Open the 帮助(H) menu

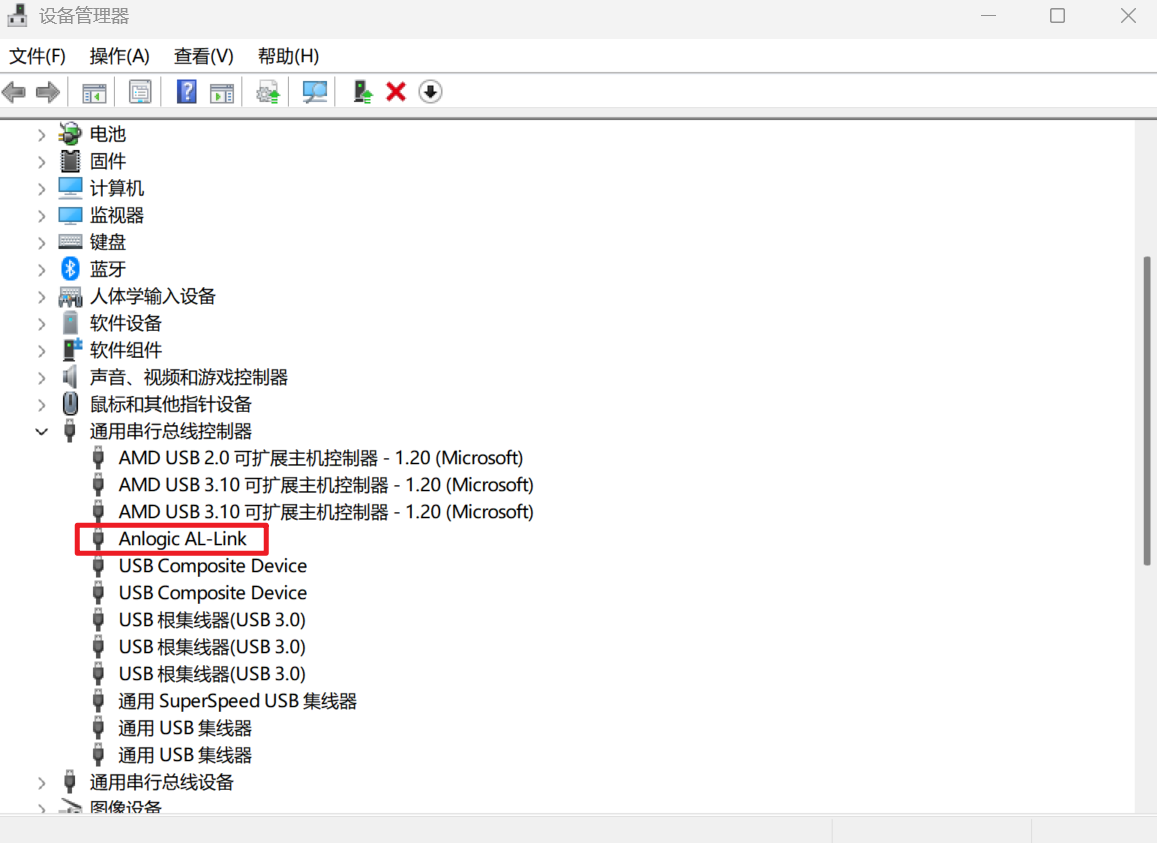[x=289, y=56]
